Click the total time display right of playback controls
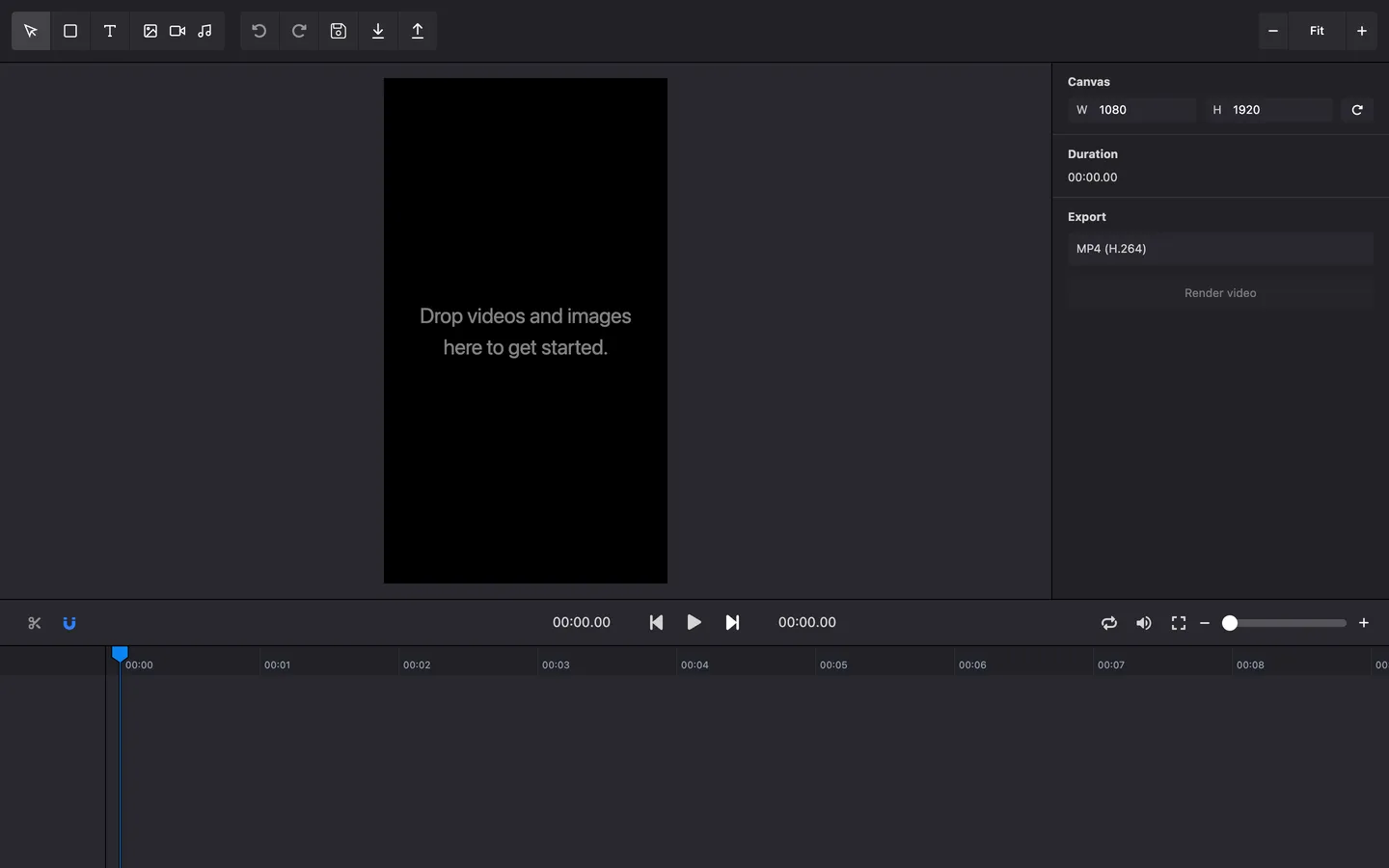 (x=807, y=623)
